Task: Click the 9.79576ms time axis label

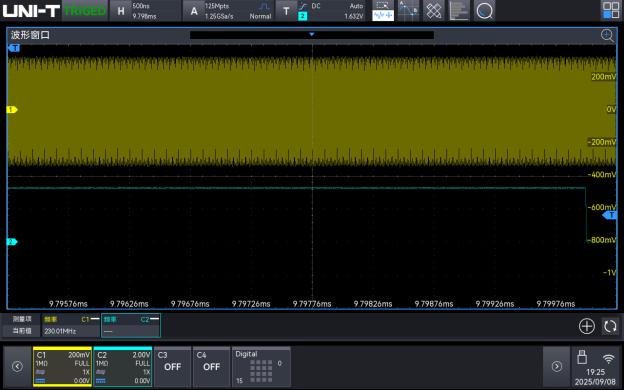Action: point(68,304)
